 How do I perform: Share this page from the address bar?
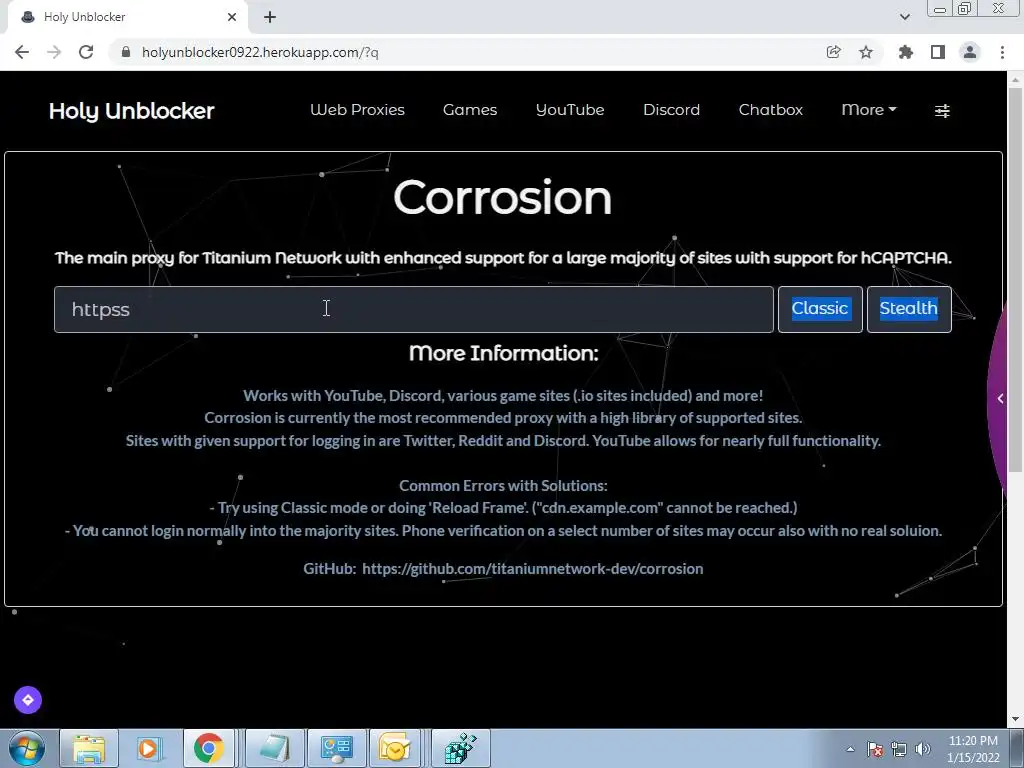pos(833,52)
